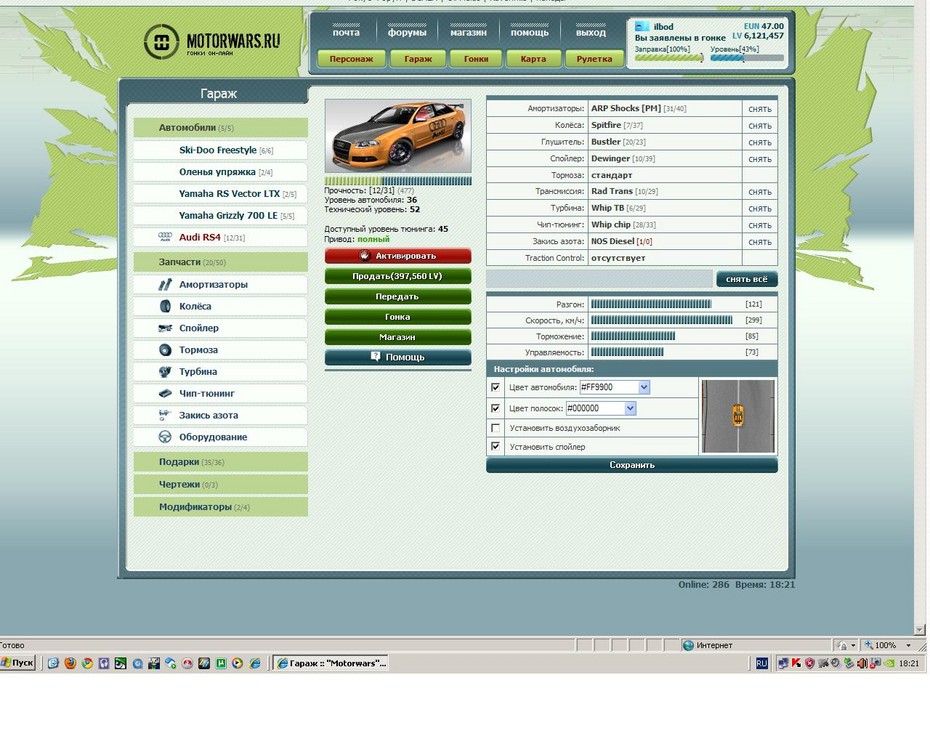
Task: Click снять всё button
Action: (747, 279)
